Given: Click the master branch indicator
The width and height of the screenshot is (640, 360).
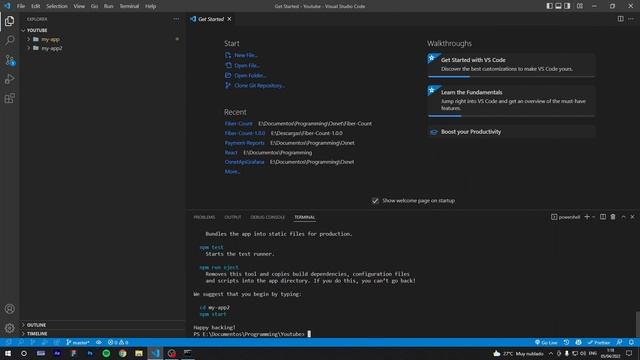Looking at the screenshot, I should [78, 342].
